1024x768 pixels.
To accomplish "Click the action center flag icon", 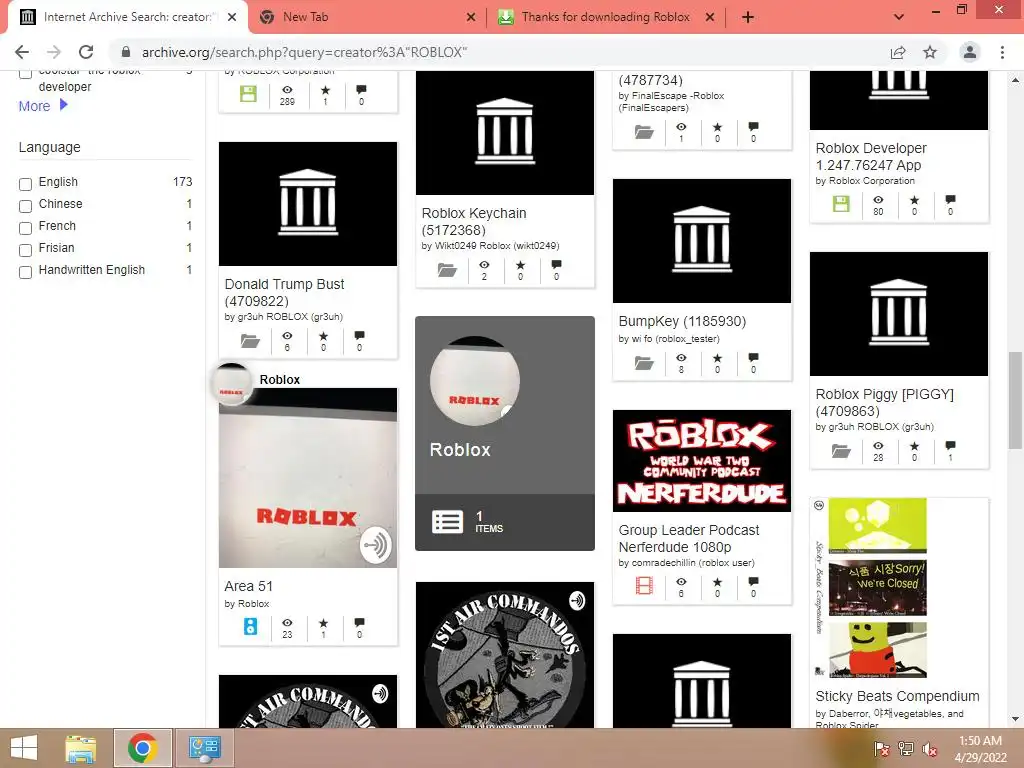I will tap(881, 749).
